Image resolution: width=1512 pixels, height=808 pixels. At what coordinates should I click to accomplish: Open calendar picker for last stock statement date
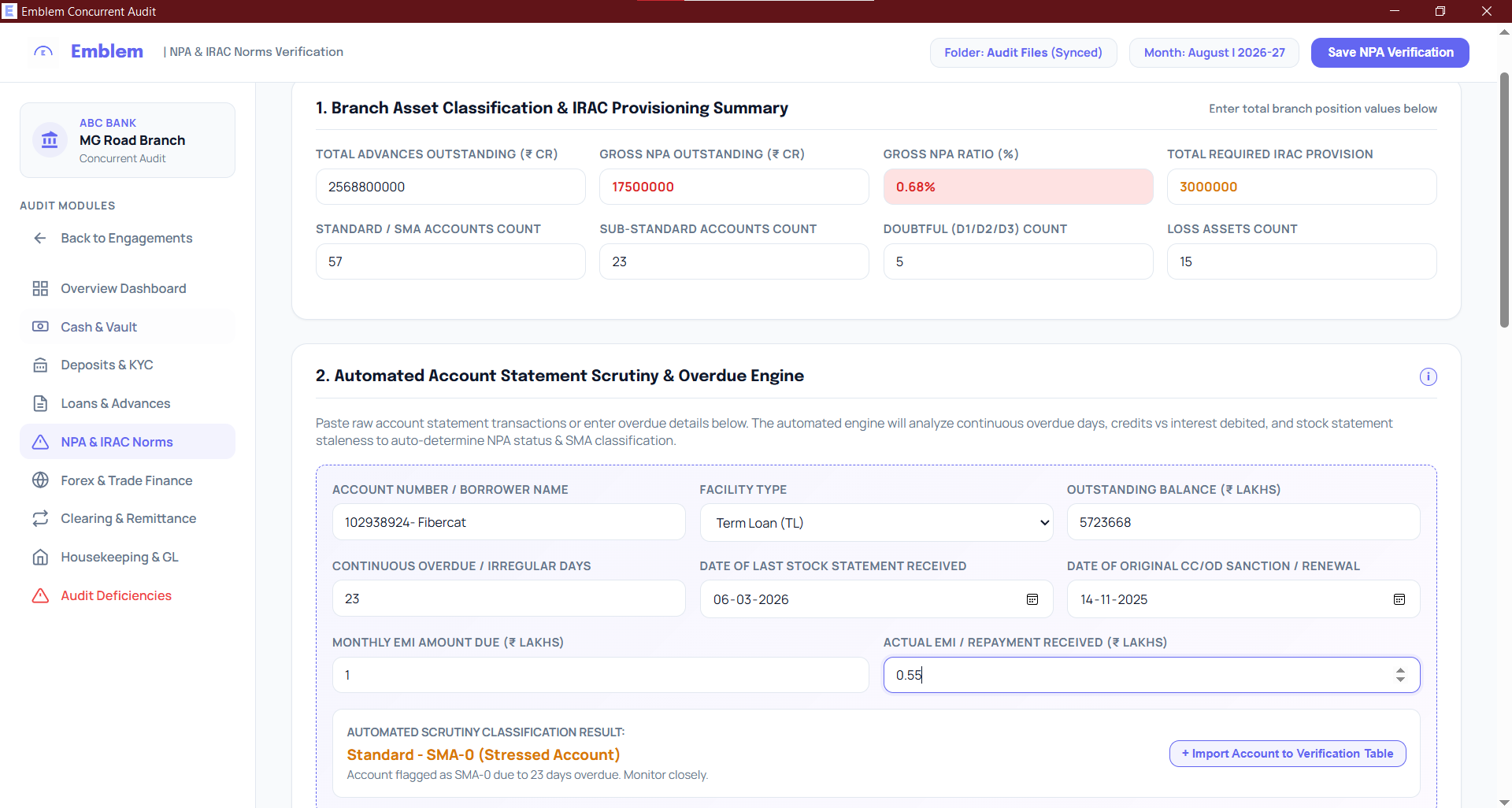(1032, 599)
